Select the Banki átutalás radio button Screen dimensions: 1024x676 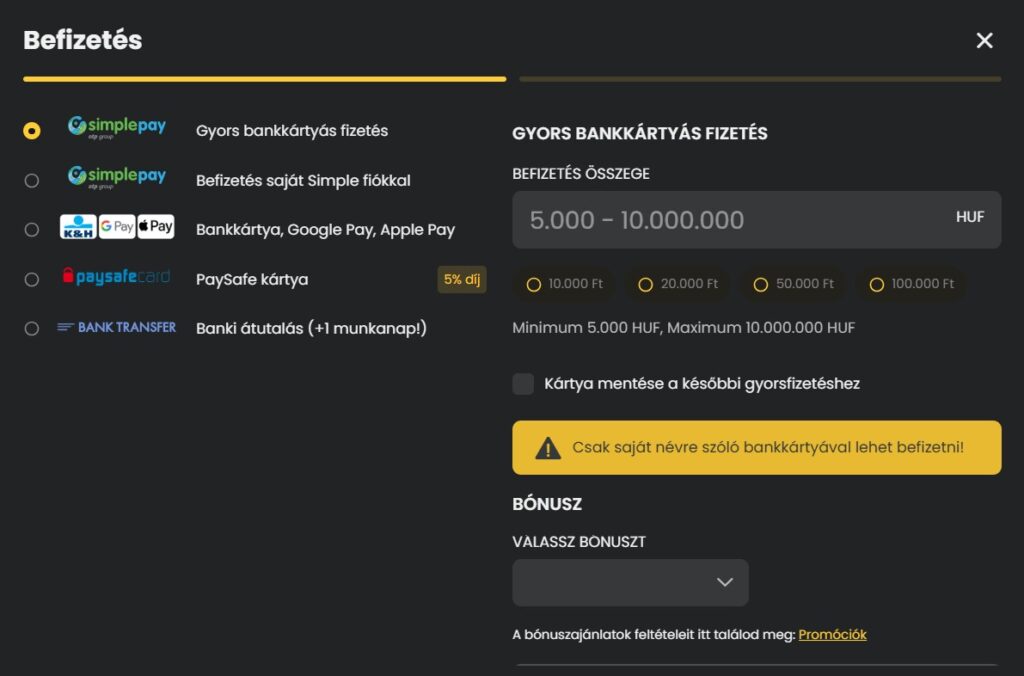tap(32, 329)
